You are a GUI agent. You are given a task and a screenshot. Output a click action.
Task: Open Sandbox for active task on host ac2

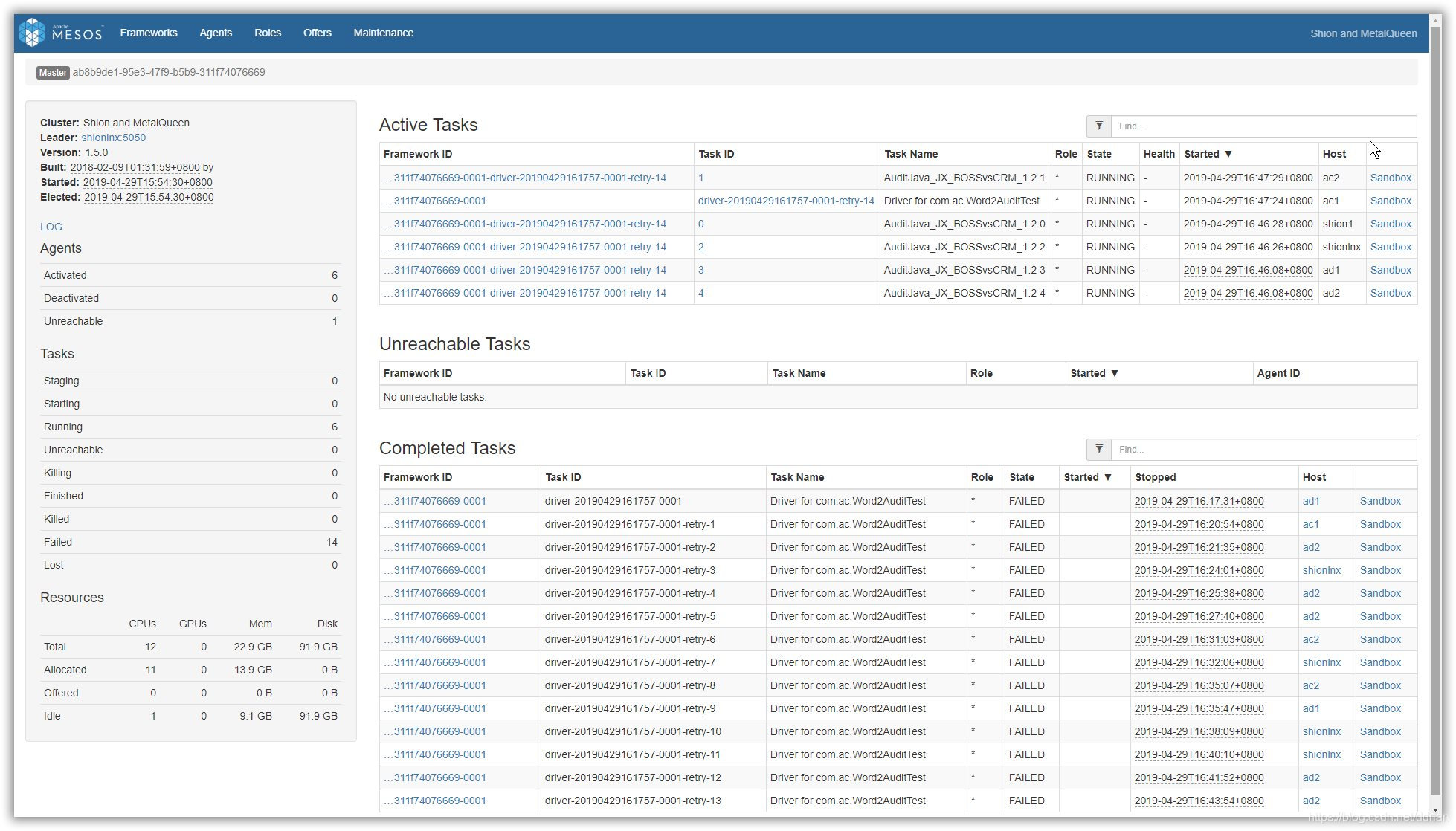1391,178
